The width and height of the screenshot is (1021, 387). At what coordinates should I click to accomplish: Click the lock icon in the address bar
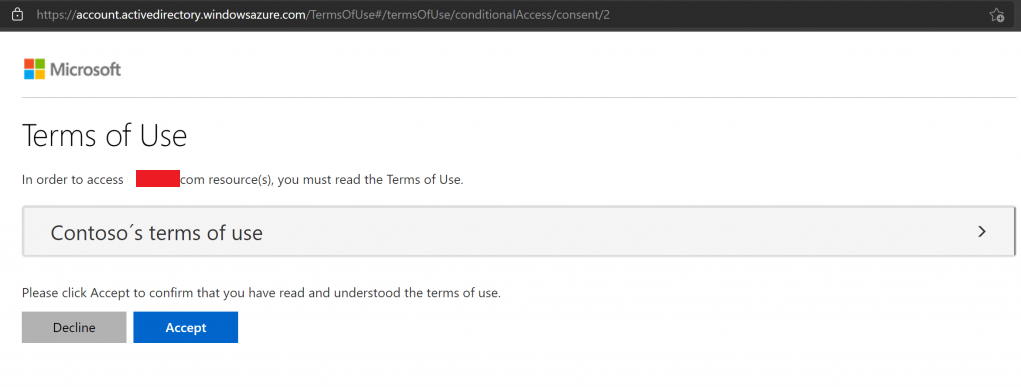click(18, 14)
